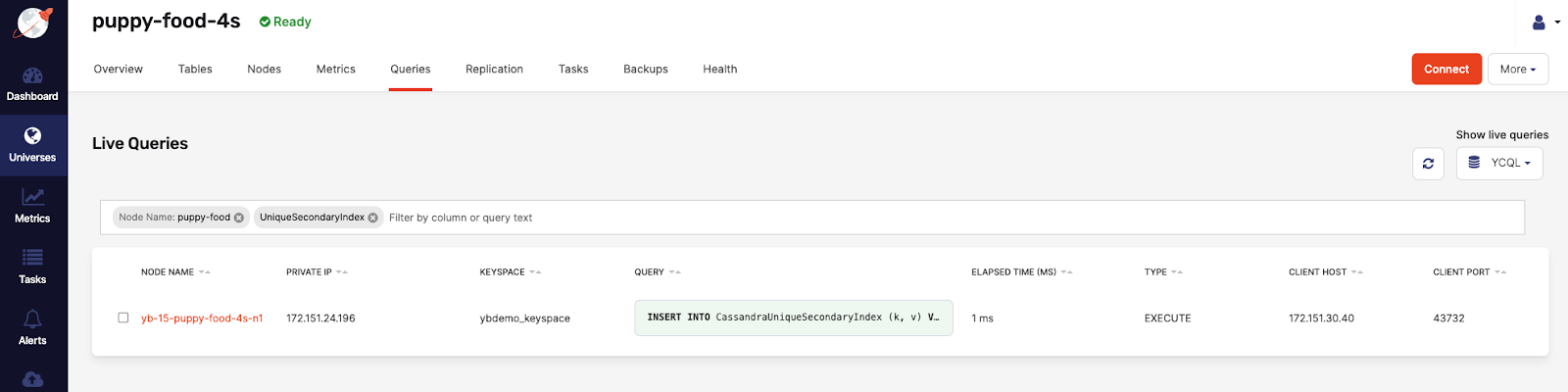Click the YugabyteDB logo icon
This screenshot has width=1568, height=392.
(x=32, y=23)
